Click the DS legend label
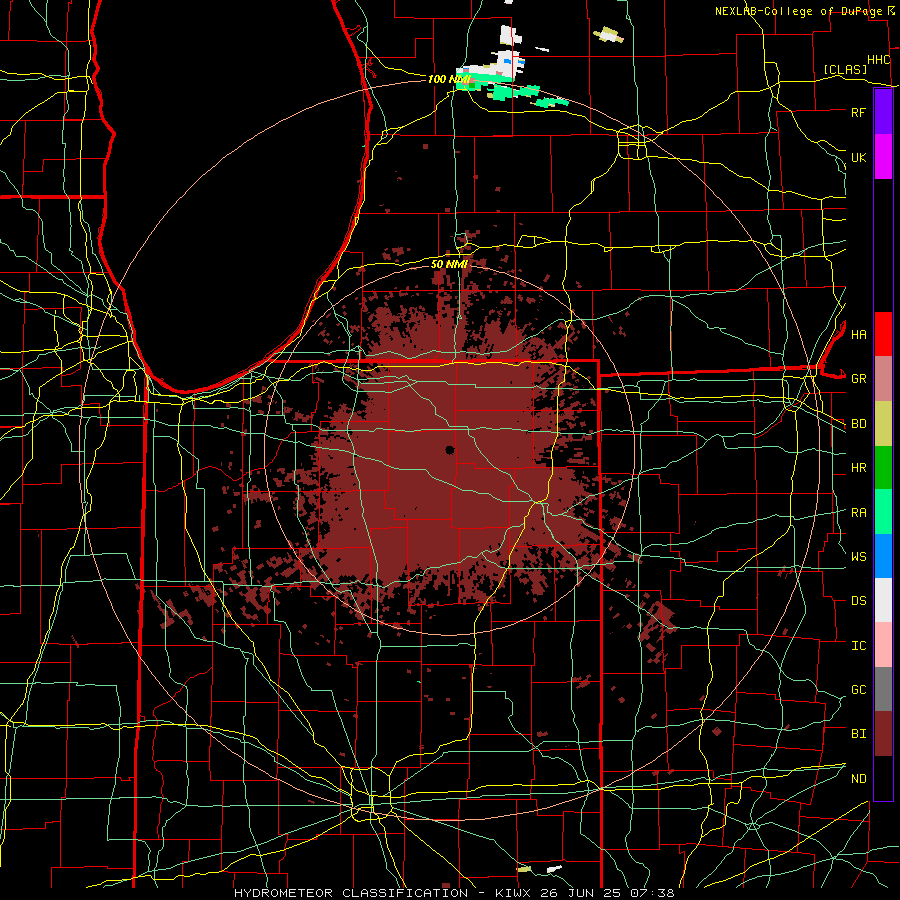 858,601
